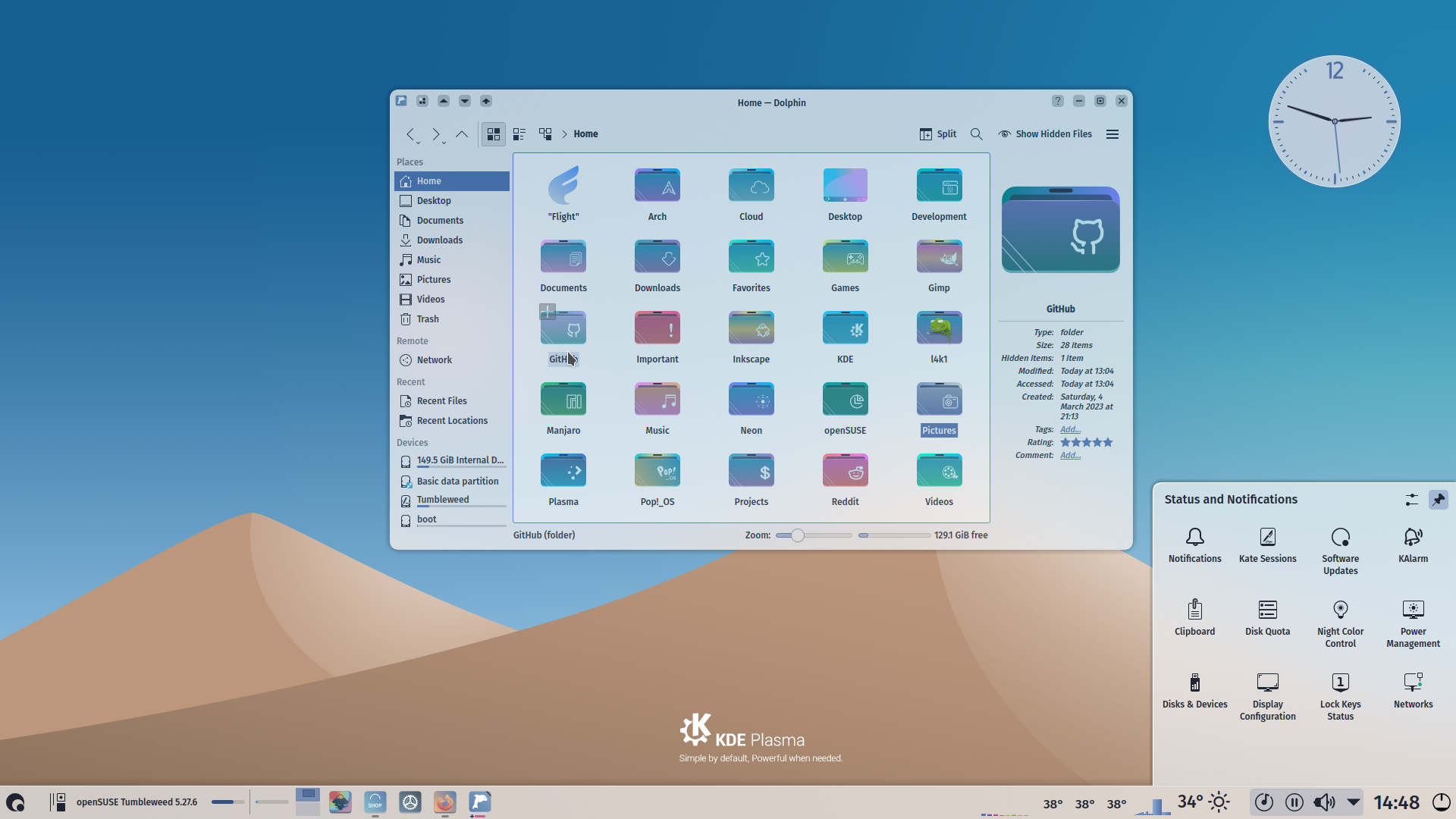Image resolution: width=1456 pixels, height=819 pixels.
Task: Open the Cloud folder
Action: (752, 194)
